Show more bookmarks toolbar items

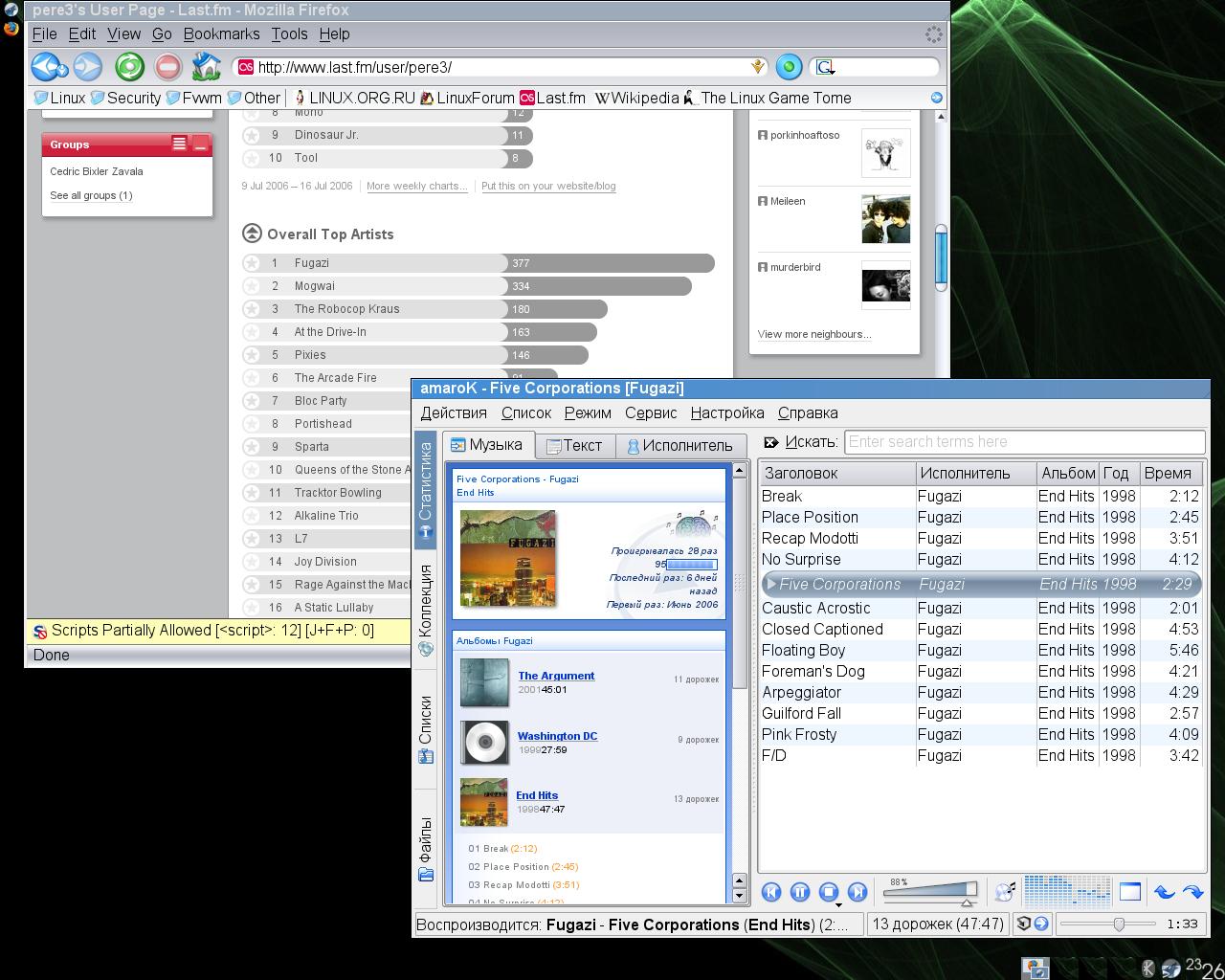[936, 98]
